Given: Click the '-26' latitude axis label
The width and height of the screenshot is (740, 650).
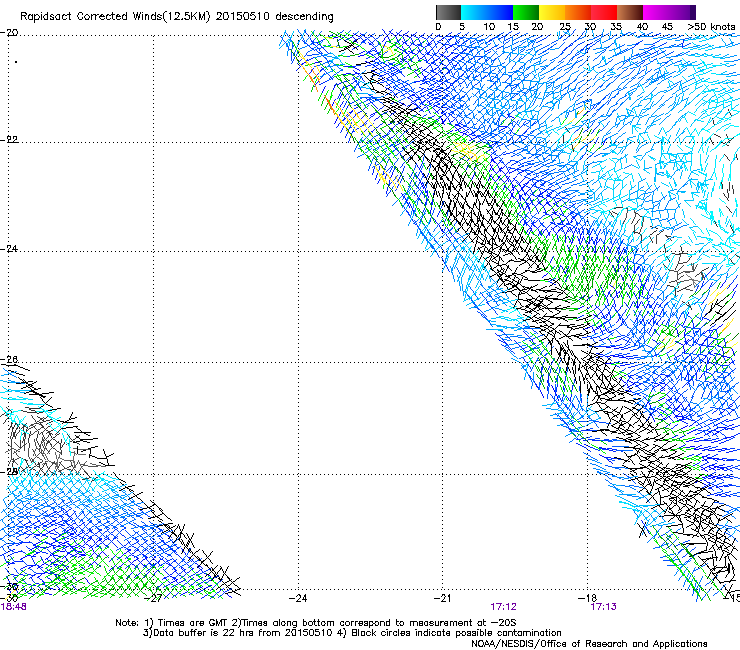Looking at the screenshot, I should pos(9,360).
